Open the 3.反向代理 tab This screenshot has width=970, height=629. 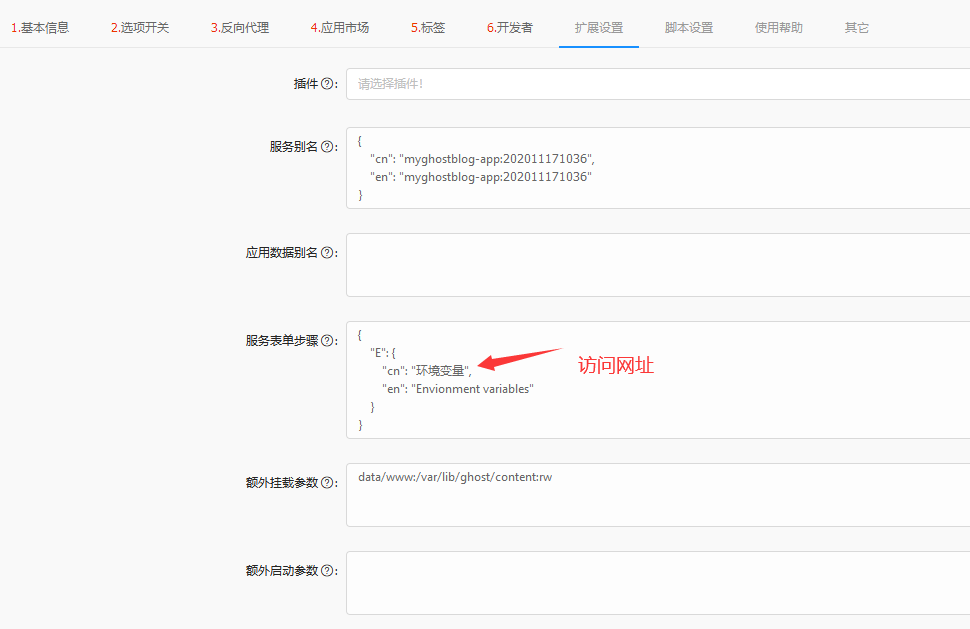240,27
